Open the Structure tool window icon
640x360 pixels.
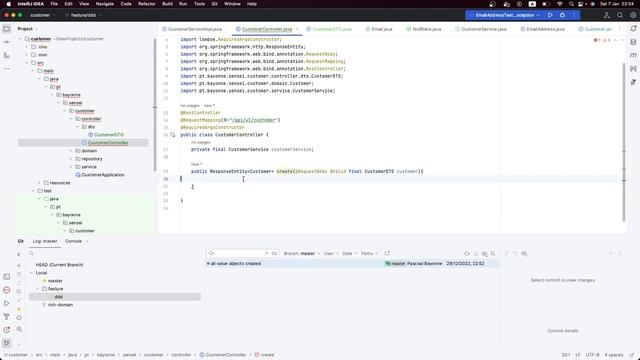pyautogui.click(x=7, y=56)
